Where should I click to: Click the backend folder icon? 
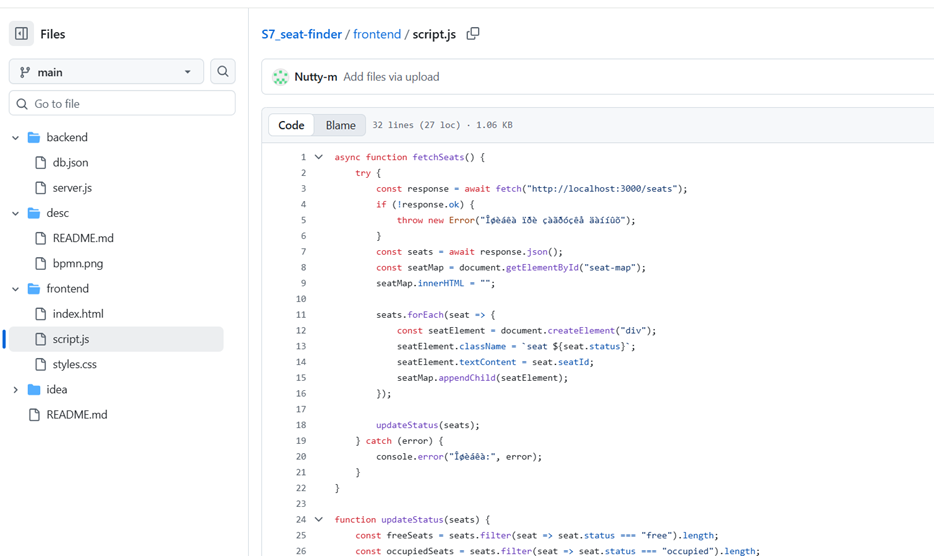(x=34, y=137)
